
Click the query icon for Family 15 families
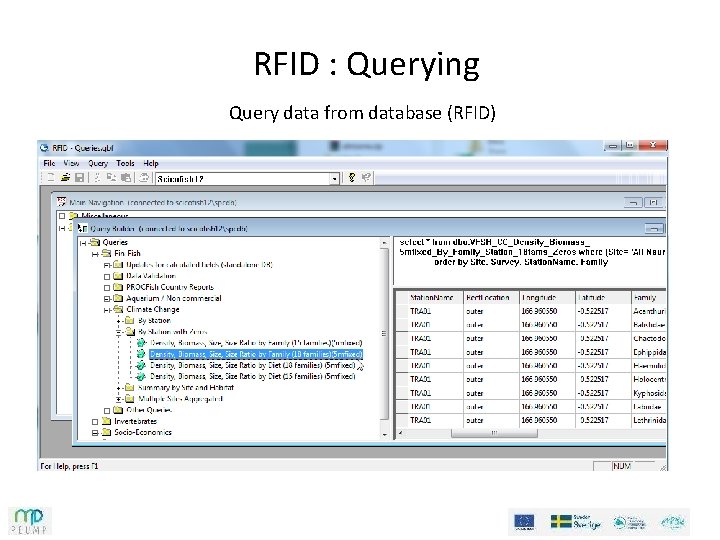[141, 343]
